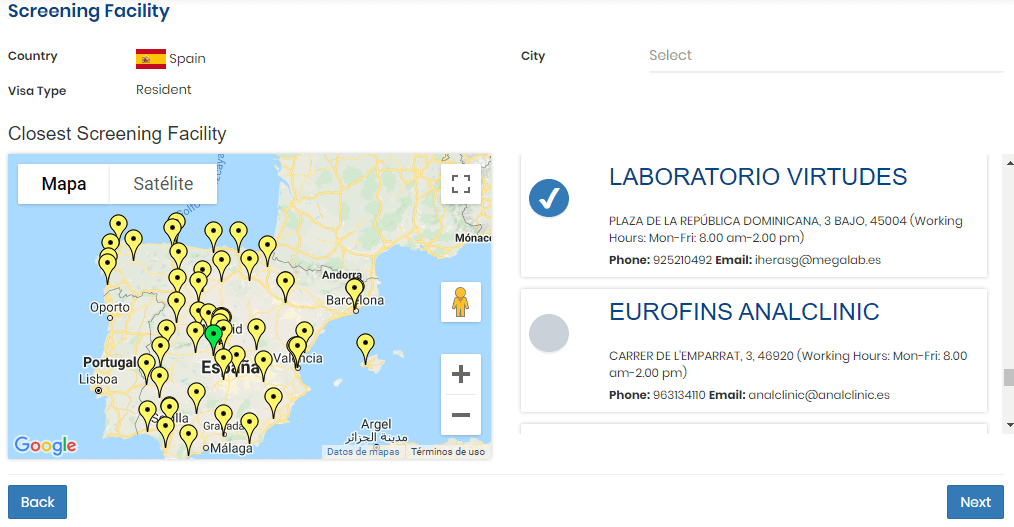Select the Street View pegman icon
This screenshot has height=527, width=1014.
tap(460, 302)
